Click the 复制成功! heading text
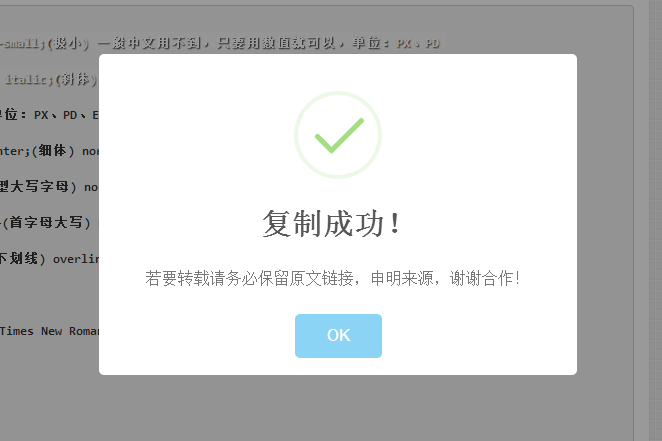 (x=331, y=224)
